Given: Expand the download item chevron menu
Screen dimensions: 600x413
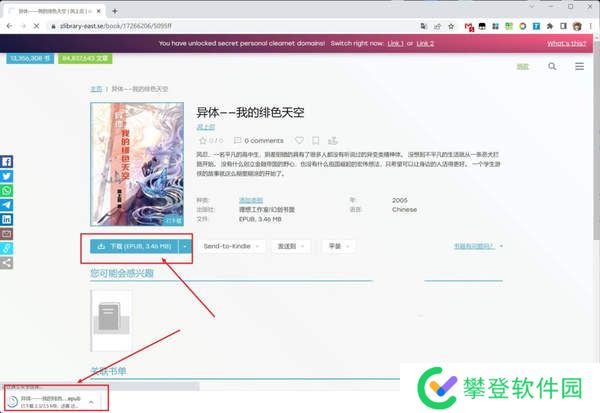Looking at the screenshot, I should [91, 402].
